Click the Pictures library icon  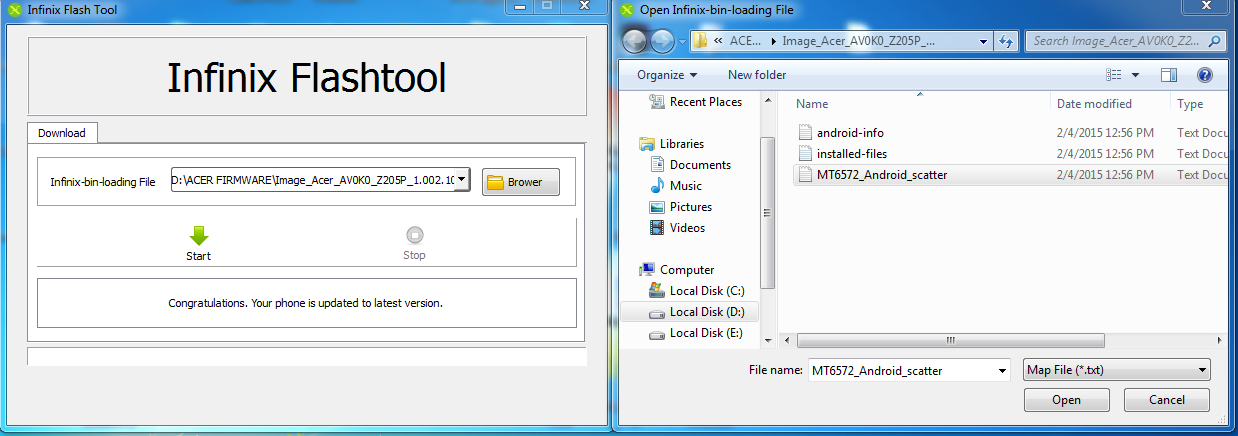pos(657,207)
